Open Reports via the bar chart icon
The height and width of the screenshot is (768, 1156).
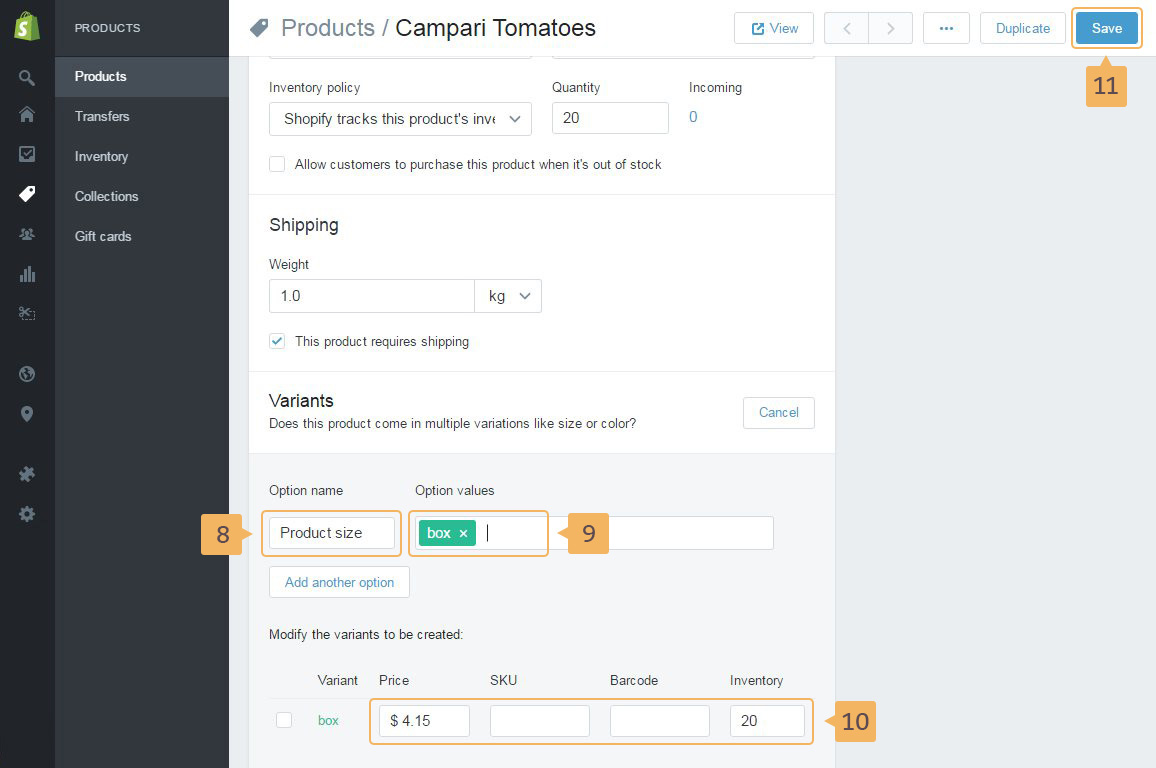click(27, 274)
